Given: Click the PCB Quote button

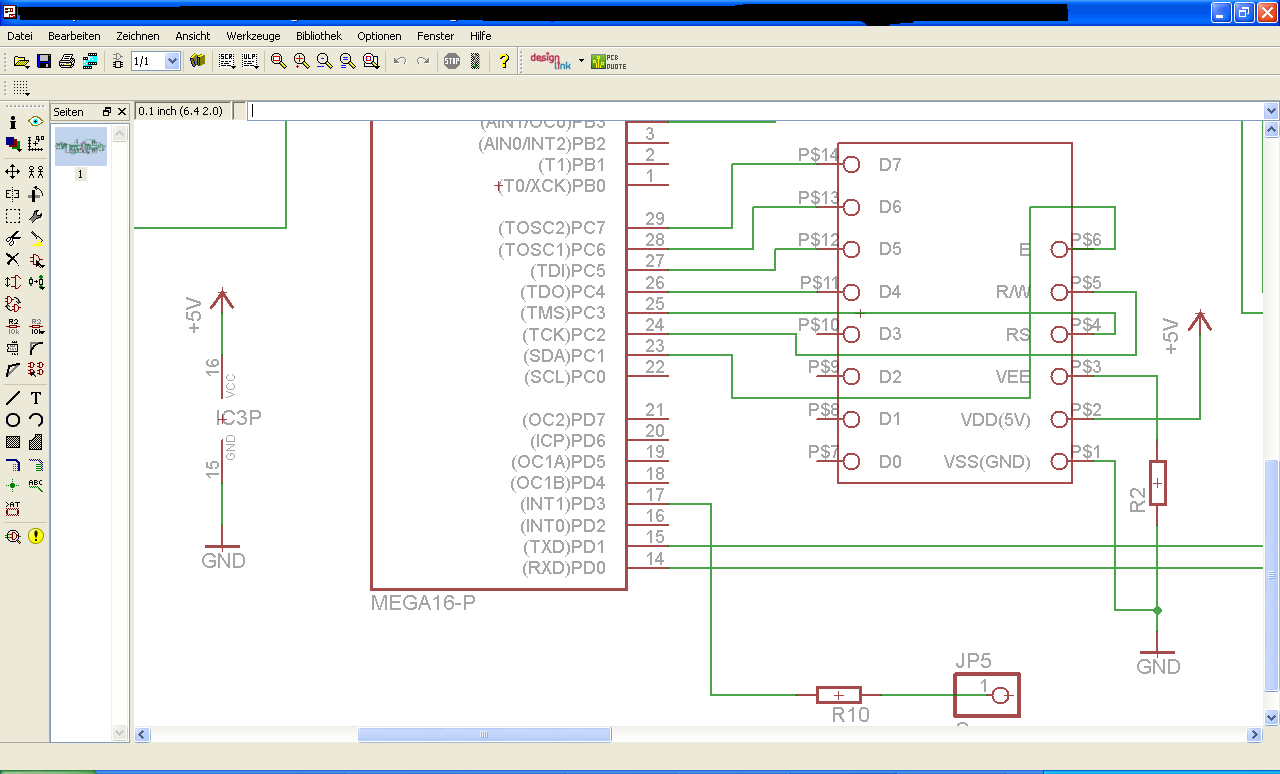Looking at the screenshot, I should [x=608, y=61].
